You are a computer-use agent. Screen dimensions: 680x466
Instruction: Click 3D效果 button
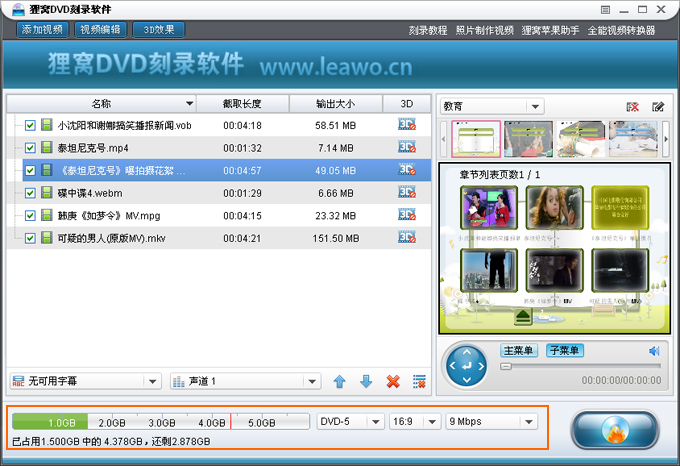pyautogui.click(x=159, y=30)
